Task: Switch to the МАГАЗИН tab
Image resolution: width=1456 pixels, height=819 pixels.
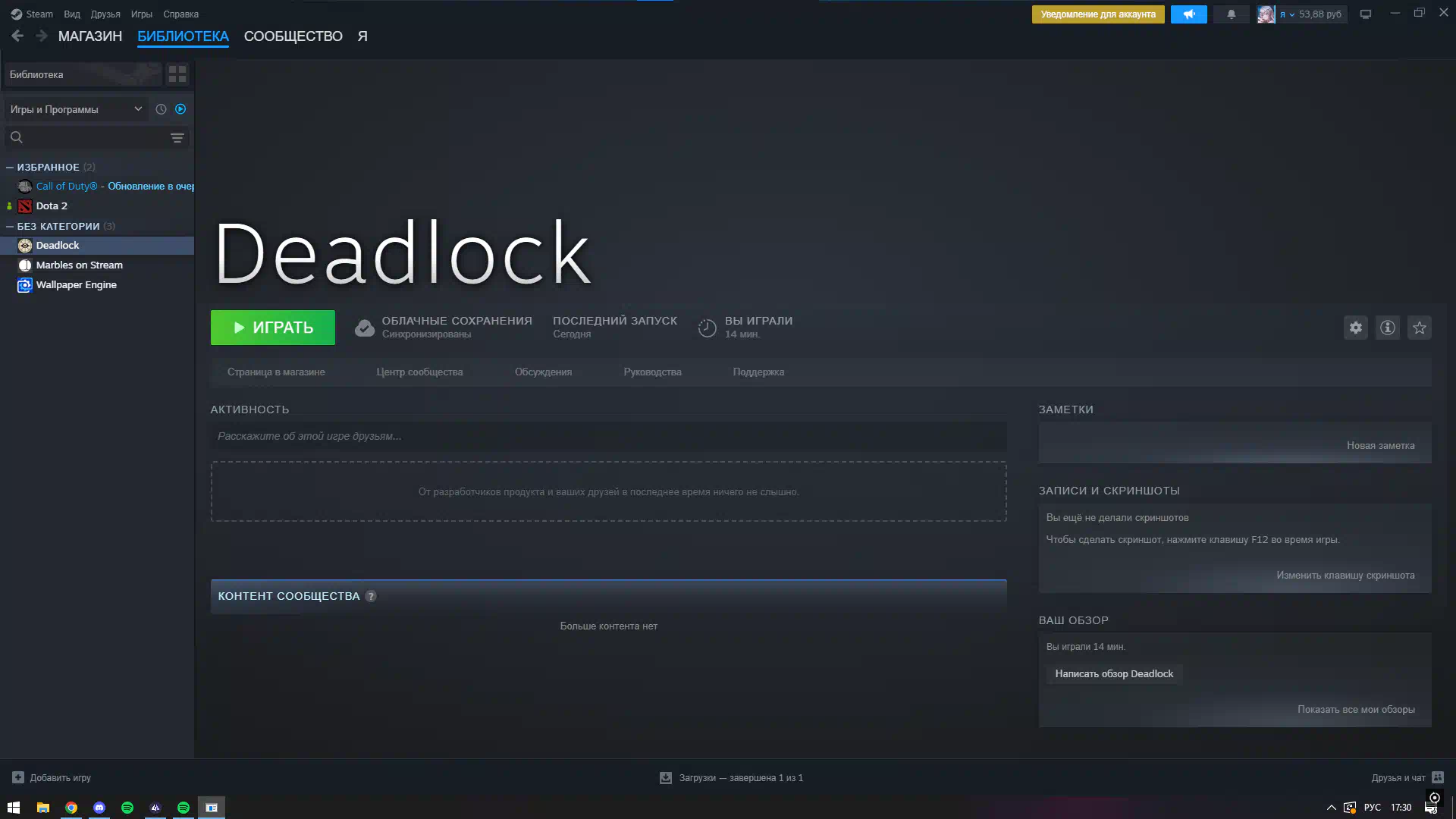Action: click(x=90, y=36)
